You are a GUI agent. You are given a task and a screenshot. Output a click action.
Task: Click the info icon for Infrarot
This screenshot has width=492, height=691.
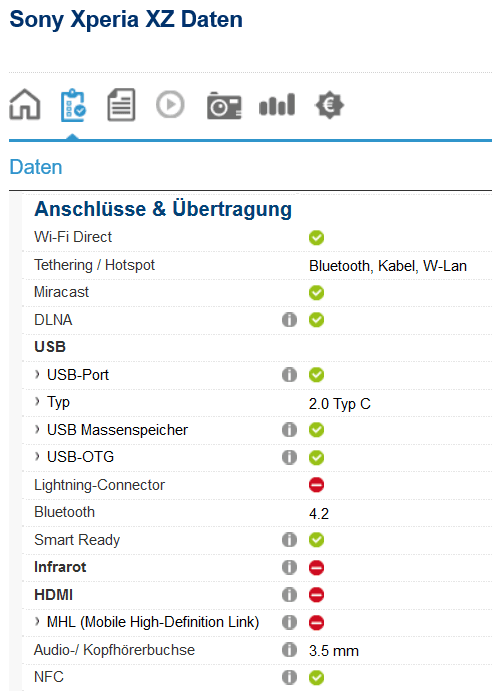click(x=289, y=567)
